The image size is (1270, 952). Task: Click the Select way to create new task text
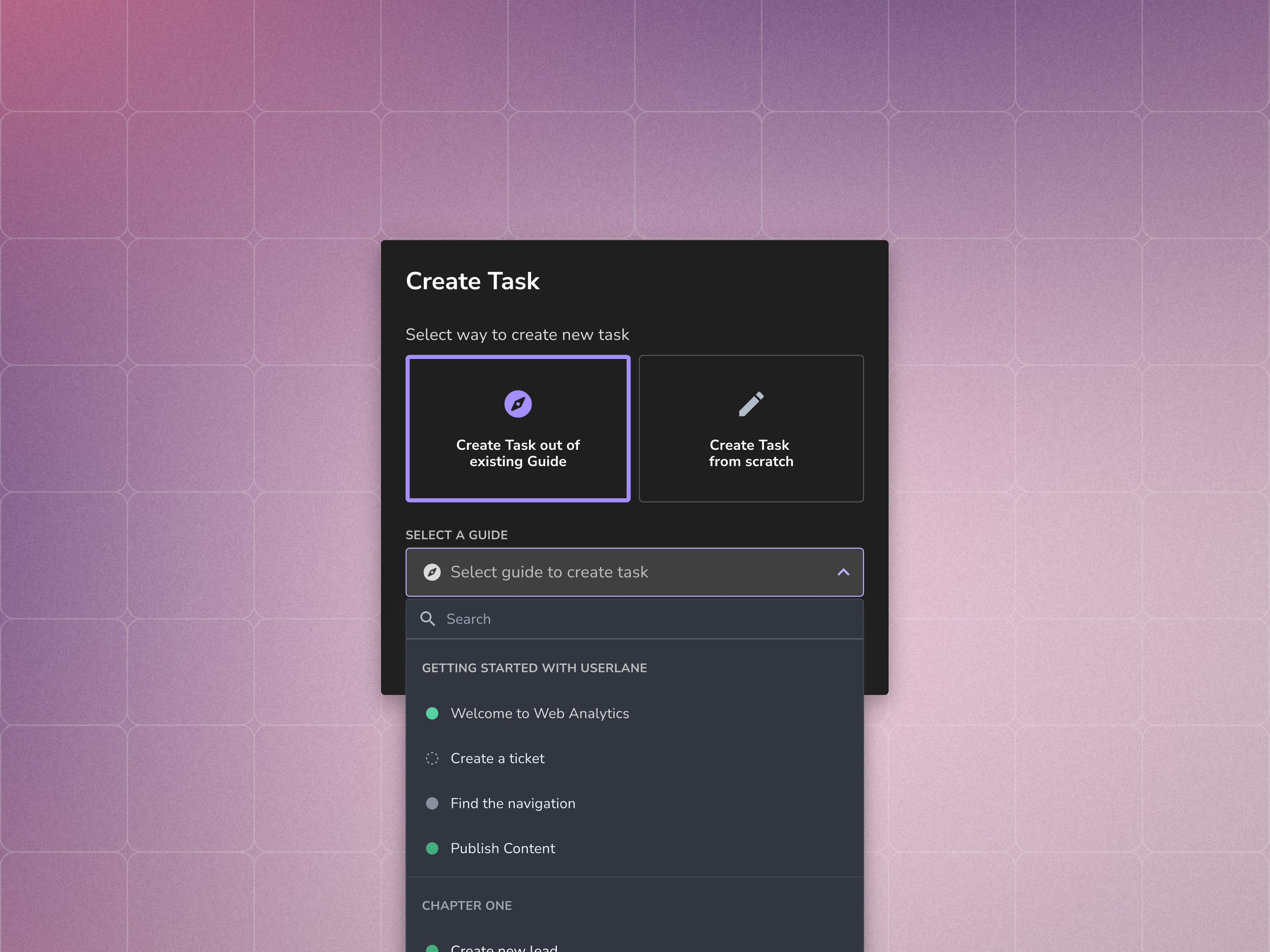click(517, 334)
